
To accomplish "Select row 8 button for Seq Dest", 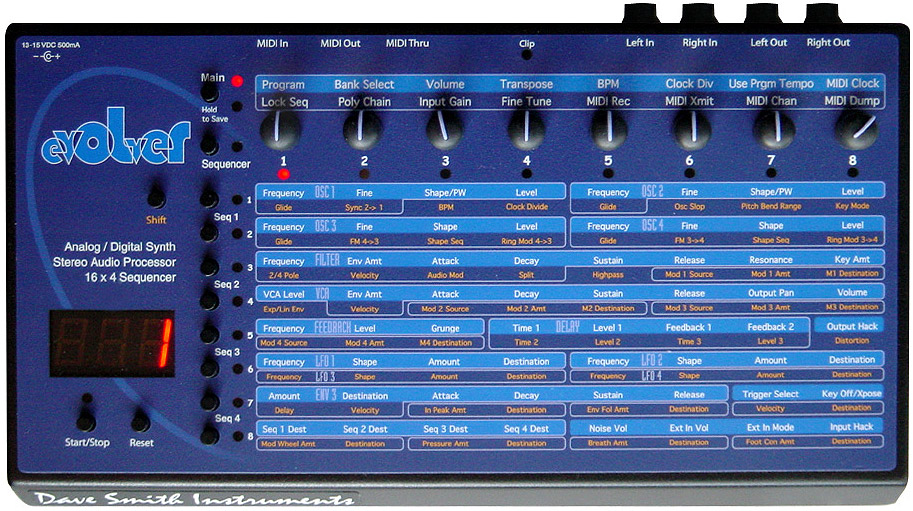I will click(x=209, y=435).
